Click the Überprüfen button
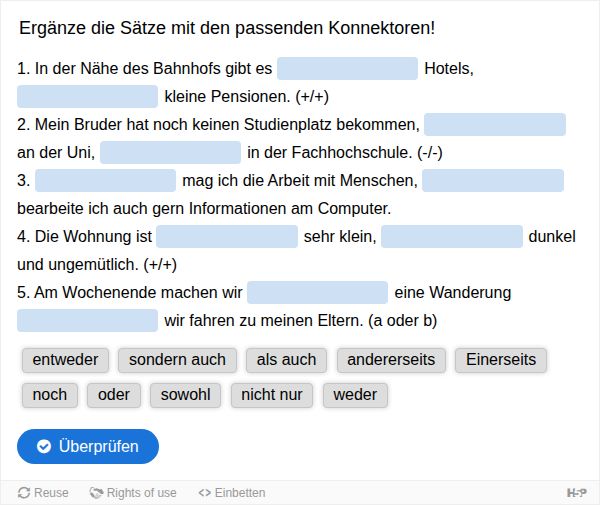600x505 pixels. pyautogui.click(x=88, y=446)
